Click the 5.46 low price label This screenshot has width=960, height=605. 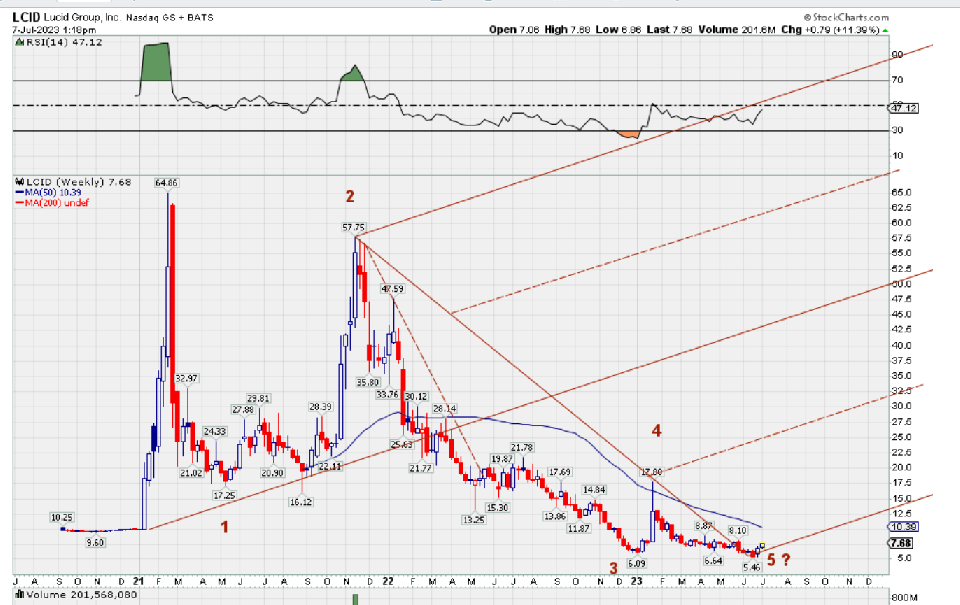(752, 568)
